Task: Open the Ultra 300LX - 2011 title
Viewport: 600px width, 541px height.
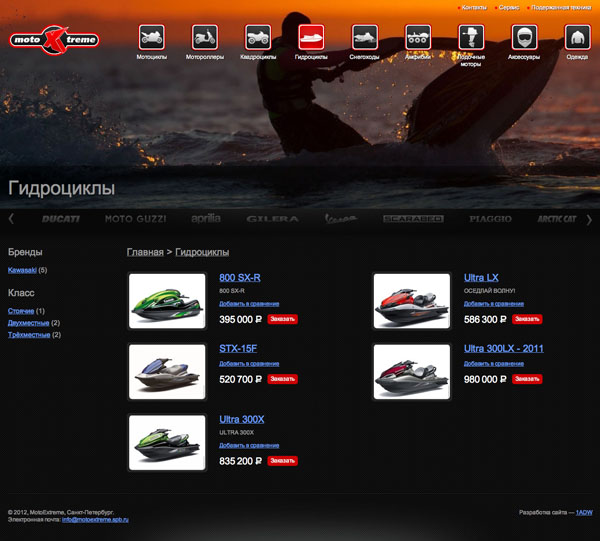Action: [x=504, y=349]
